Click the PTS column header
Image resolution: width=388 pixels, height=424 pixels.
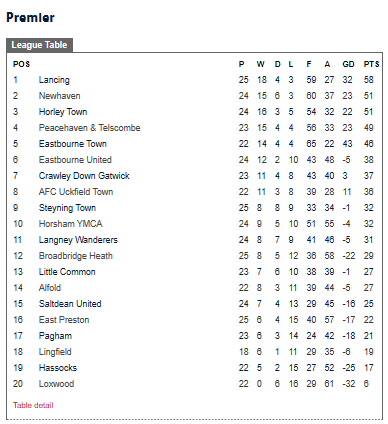pyautogui.click(x=371, y=64)
